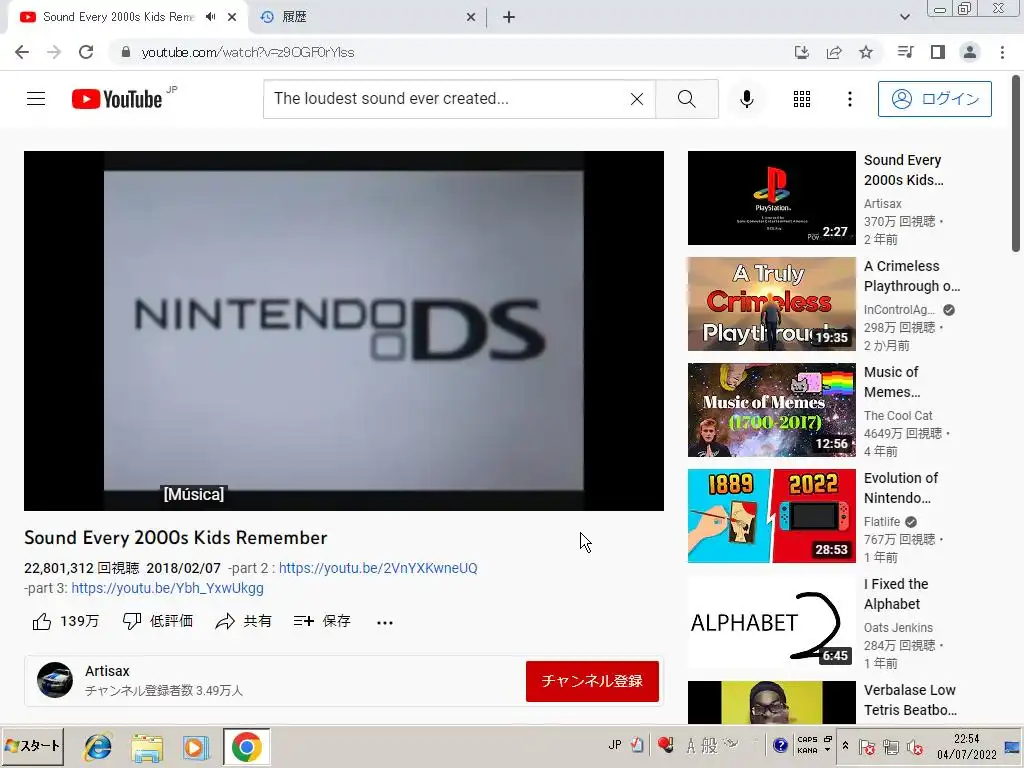Select the Sound Every 2000s Kids tab
The width and height of the screenshot is (1024, 768).
(x=118, y=17)
